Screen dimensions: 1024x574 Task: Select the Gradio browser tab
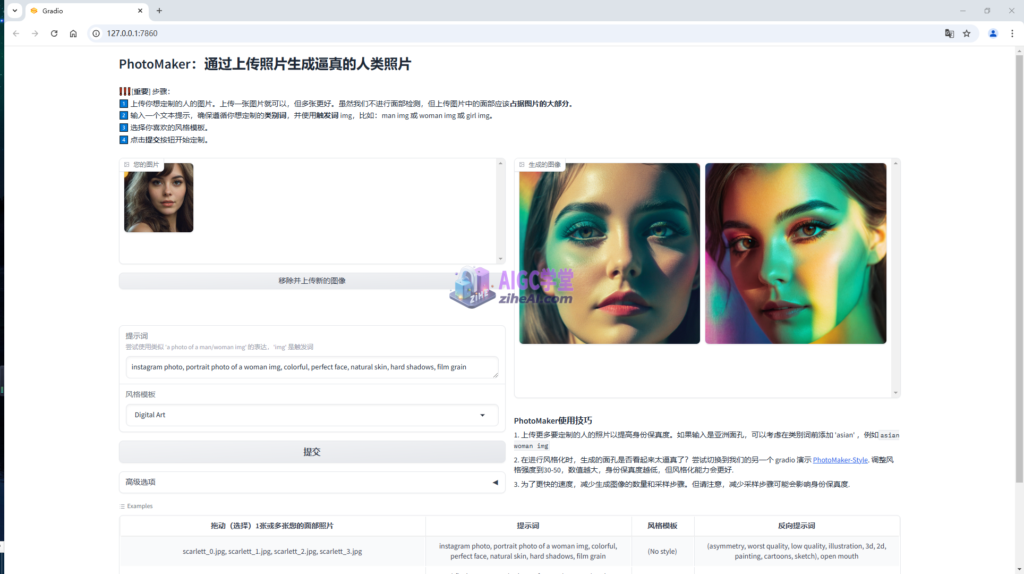coord(87,10)
